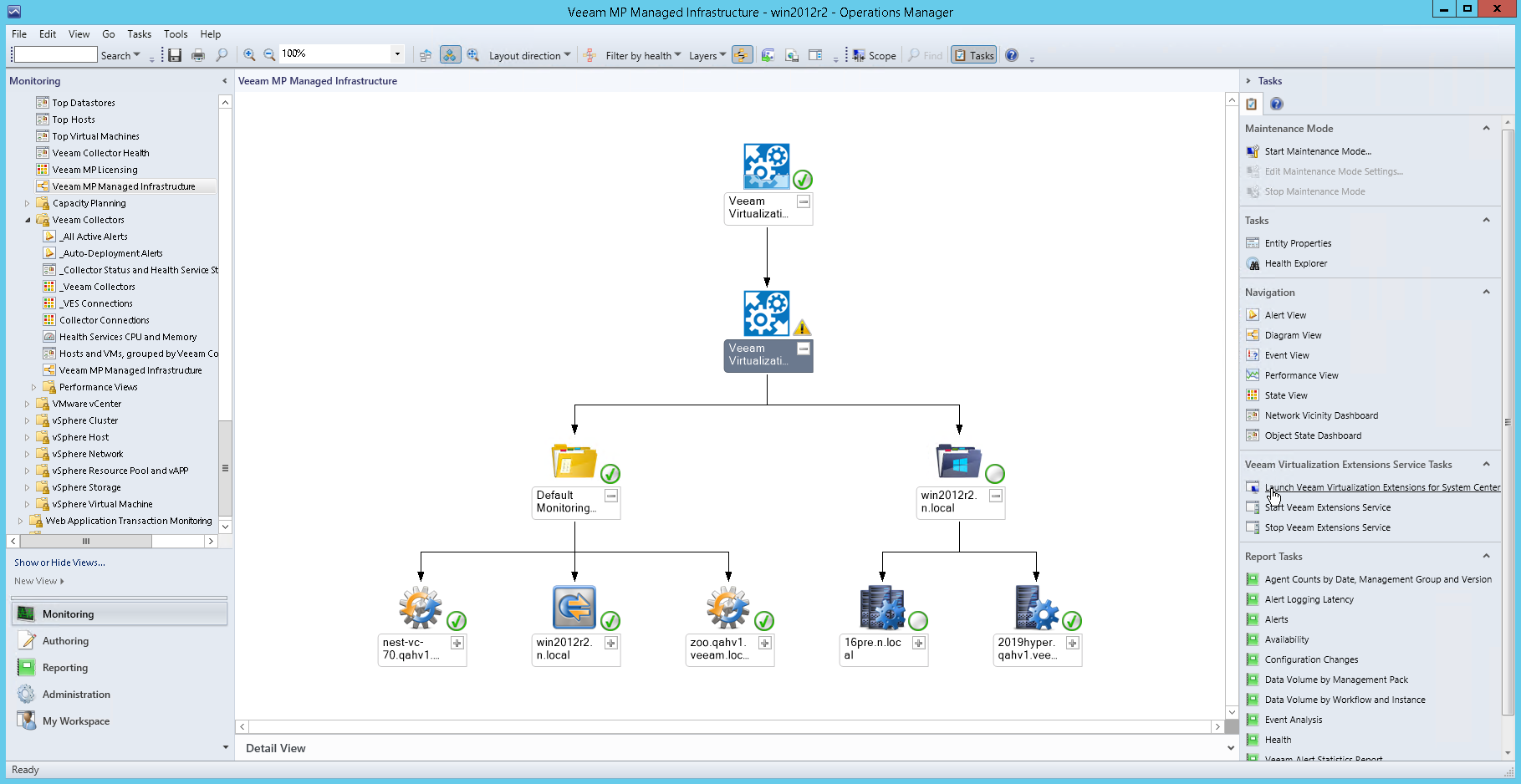Click the Show or Hide Views link
Image resolution: width=1521 pixels, height=784 pixels.
pos(59,563)
